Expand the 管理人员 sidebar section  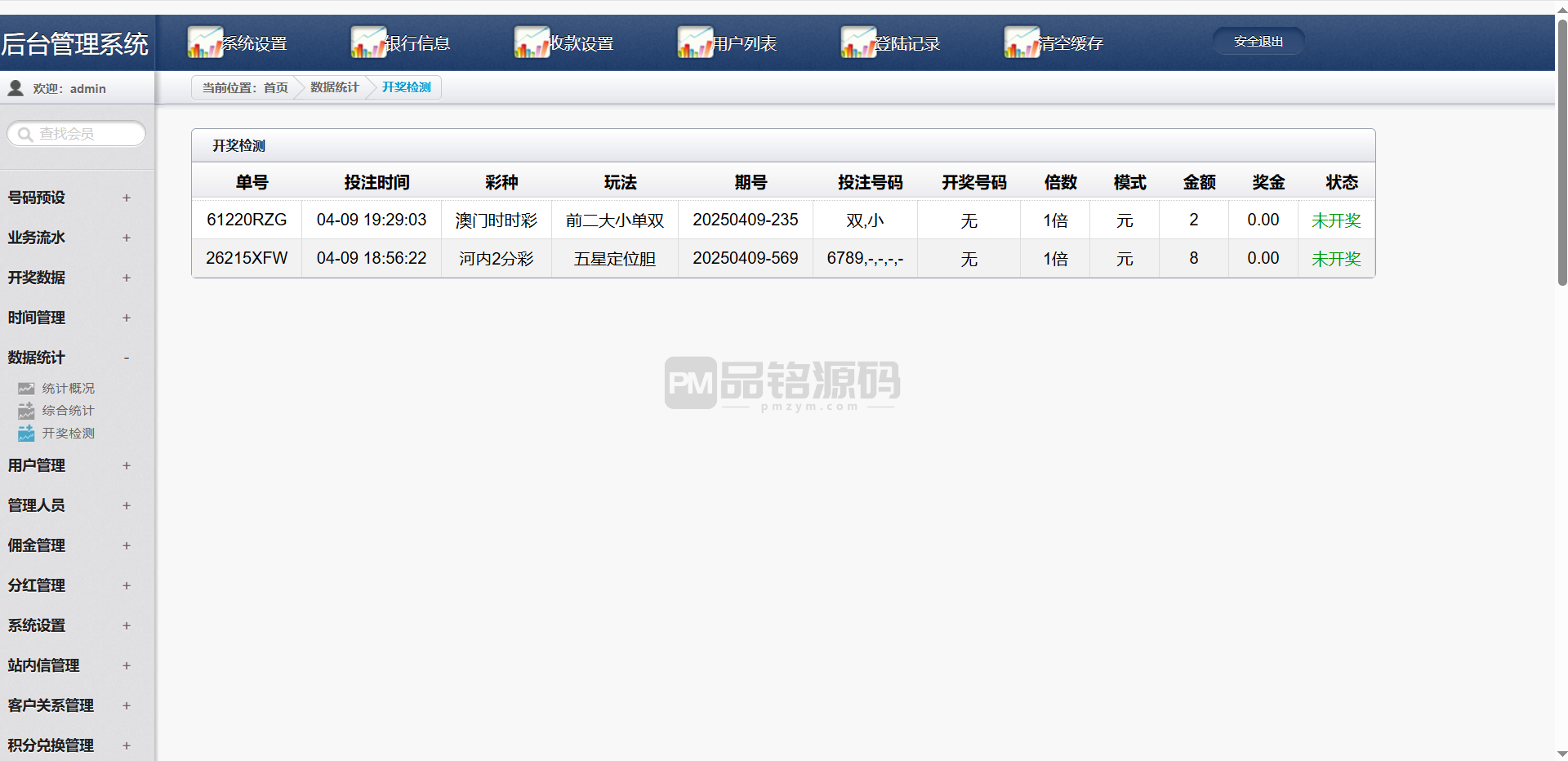pyautogui.click(x=127, y=505)
